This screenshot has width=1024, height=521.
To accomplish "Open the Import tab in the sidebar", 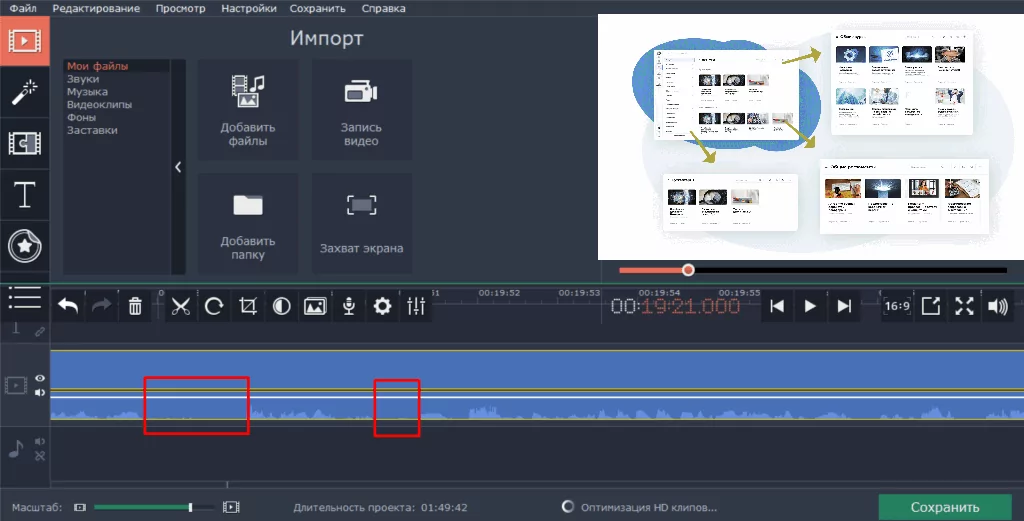I will [24, 40].
